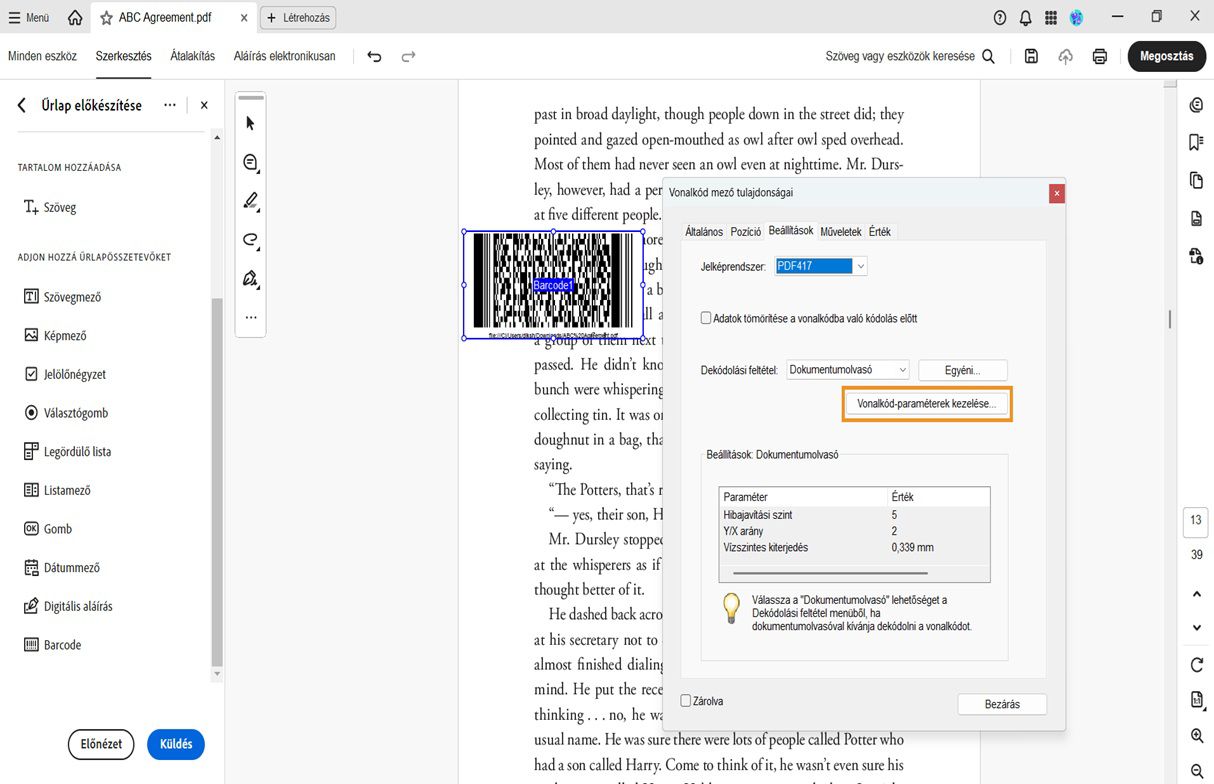Image resolution: width=1214 pixels, height=784 pixels.
Task: Print the document
Action: [x=1100, y=57]
